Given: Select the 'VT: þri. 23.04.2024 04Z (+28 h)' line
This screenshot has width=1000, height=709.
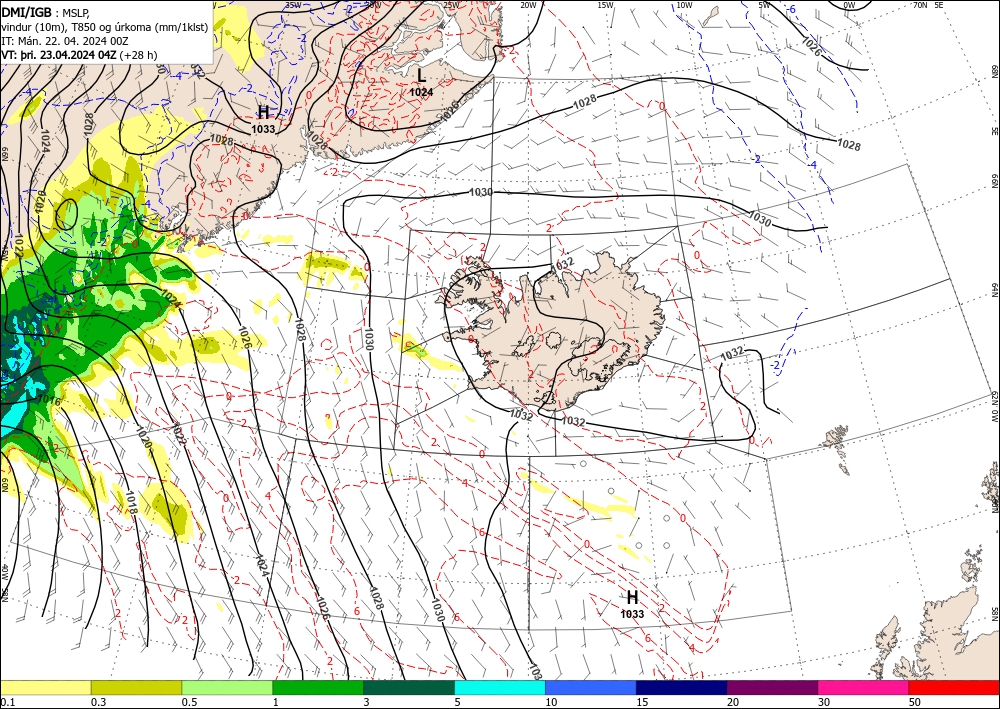Looking at the screenshot, I should click(79, 55).
